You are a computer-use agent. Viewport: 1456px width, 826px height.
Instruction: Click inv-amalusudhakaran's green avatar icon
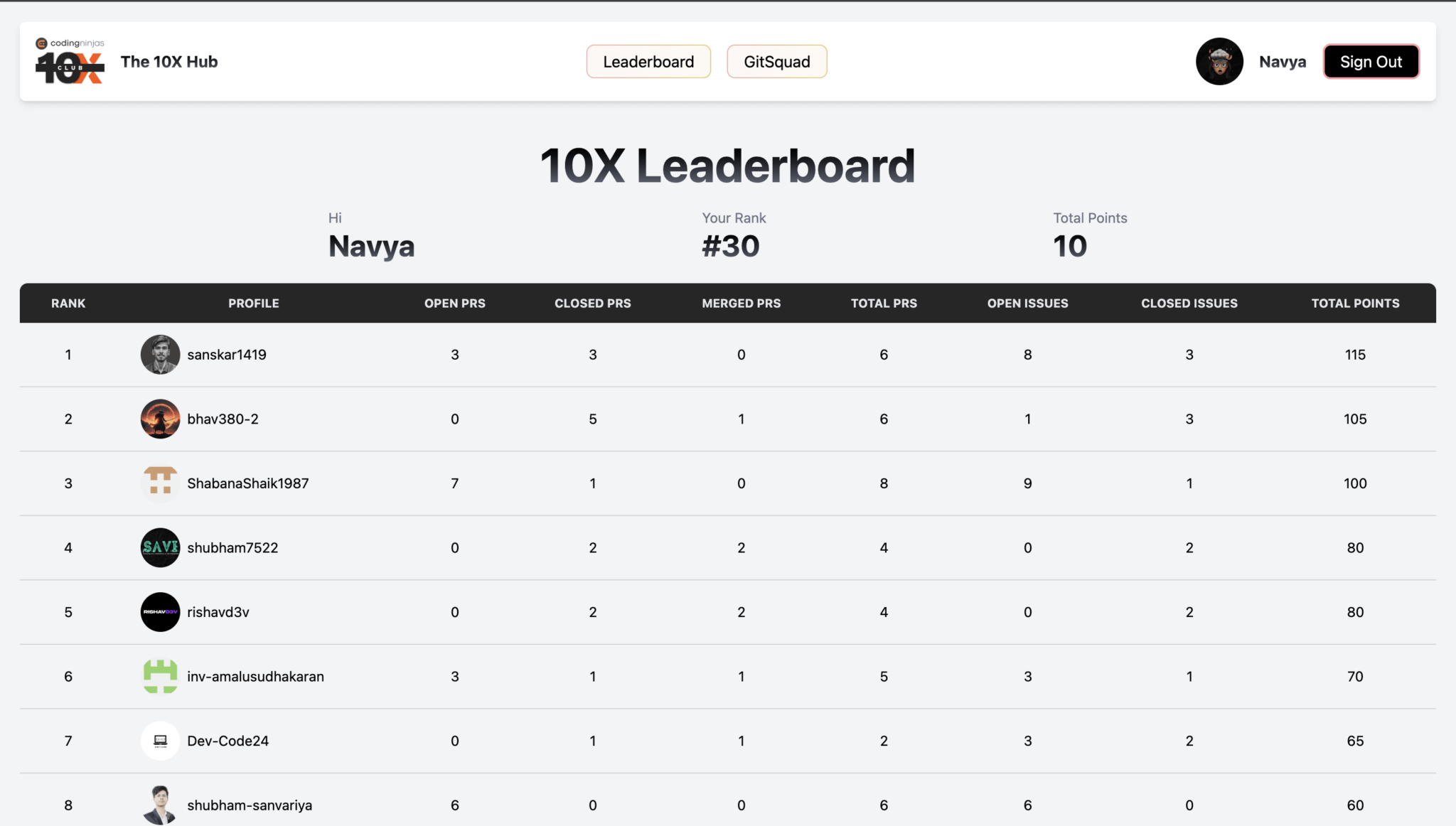[161, 676]
